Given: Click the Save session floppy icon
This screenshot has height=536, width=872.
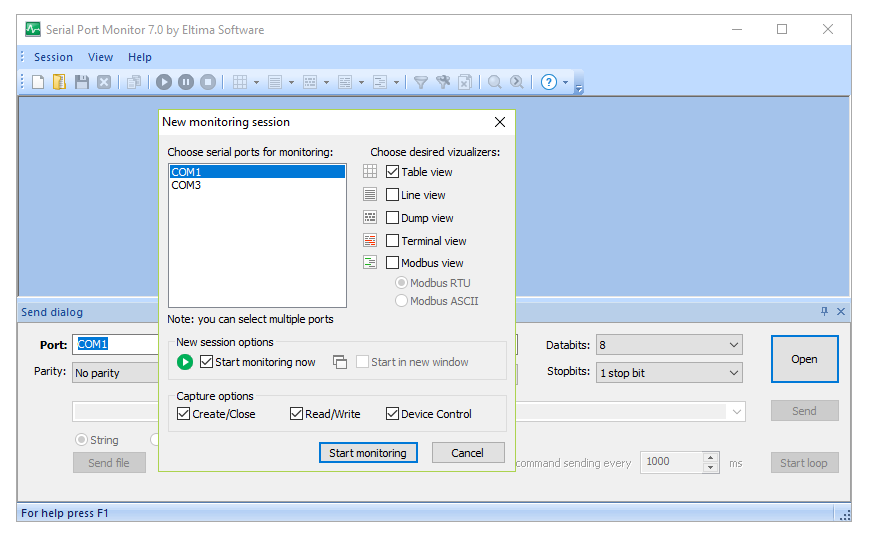Looking at the screenshot, I should 82,82.
